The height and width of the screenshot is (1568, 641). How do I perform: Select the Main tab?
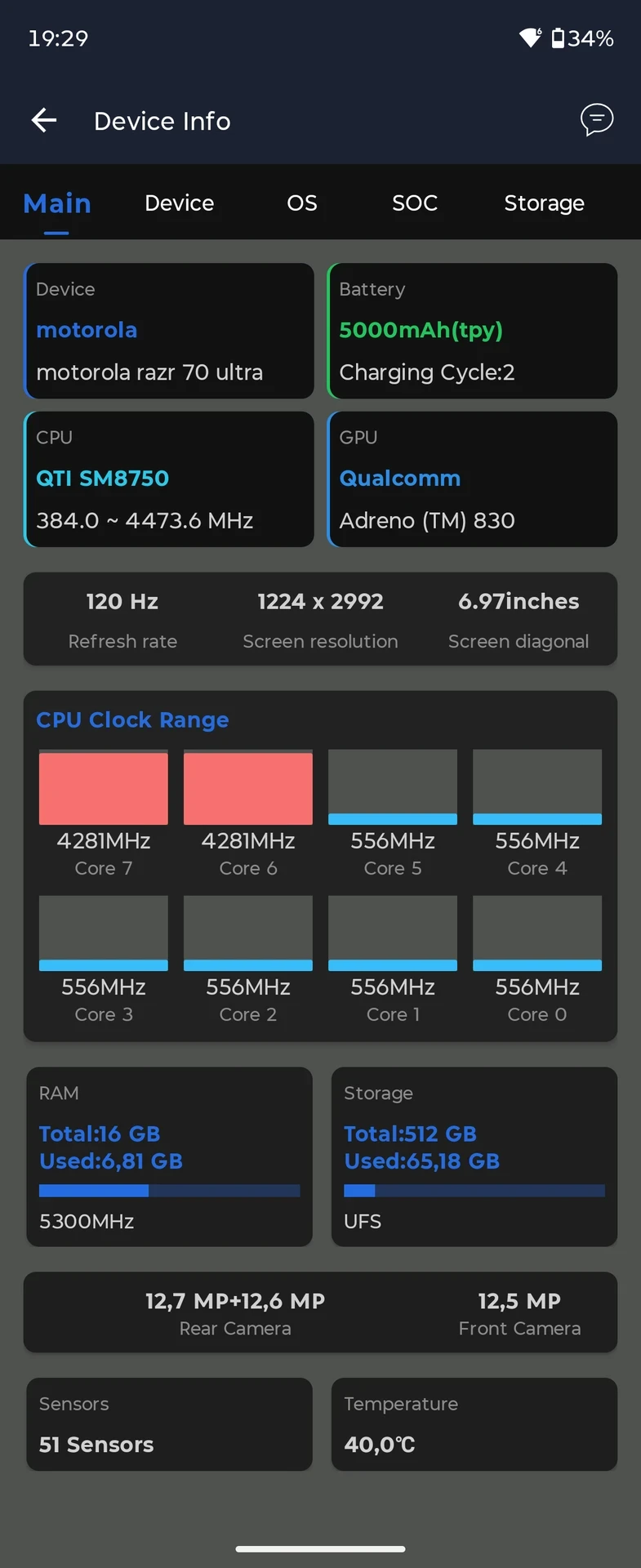point(57,203)
